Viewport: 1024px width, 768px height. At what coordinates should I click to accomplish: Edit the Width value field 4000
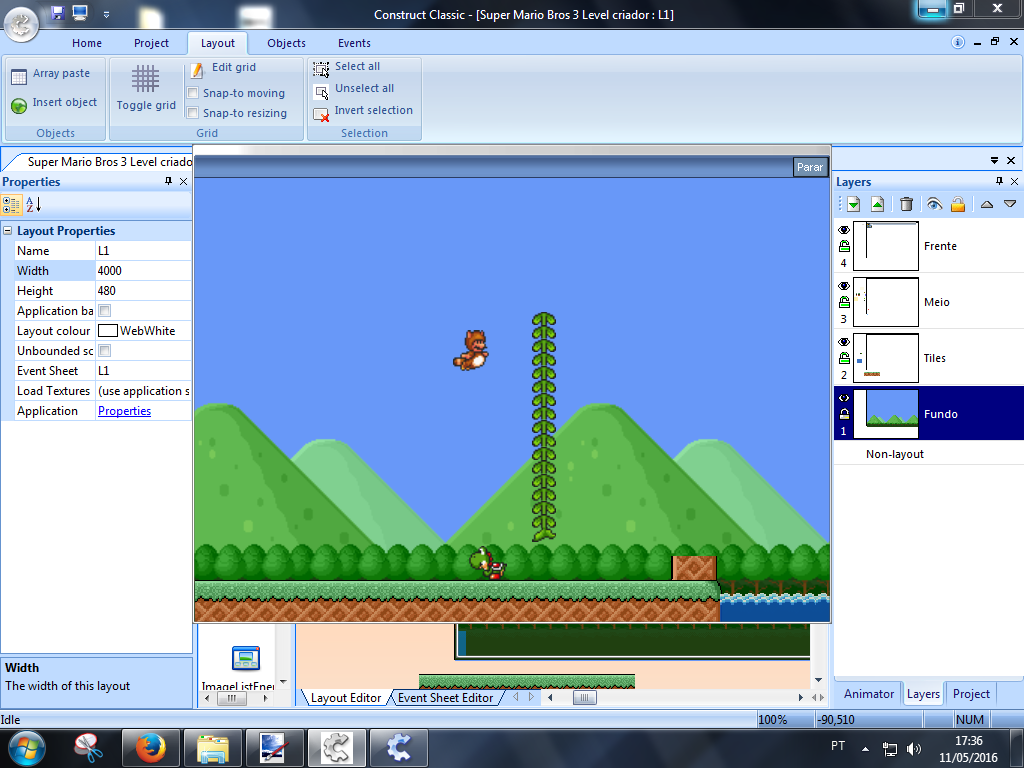(143, 271)
